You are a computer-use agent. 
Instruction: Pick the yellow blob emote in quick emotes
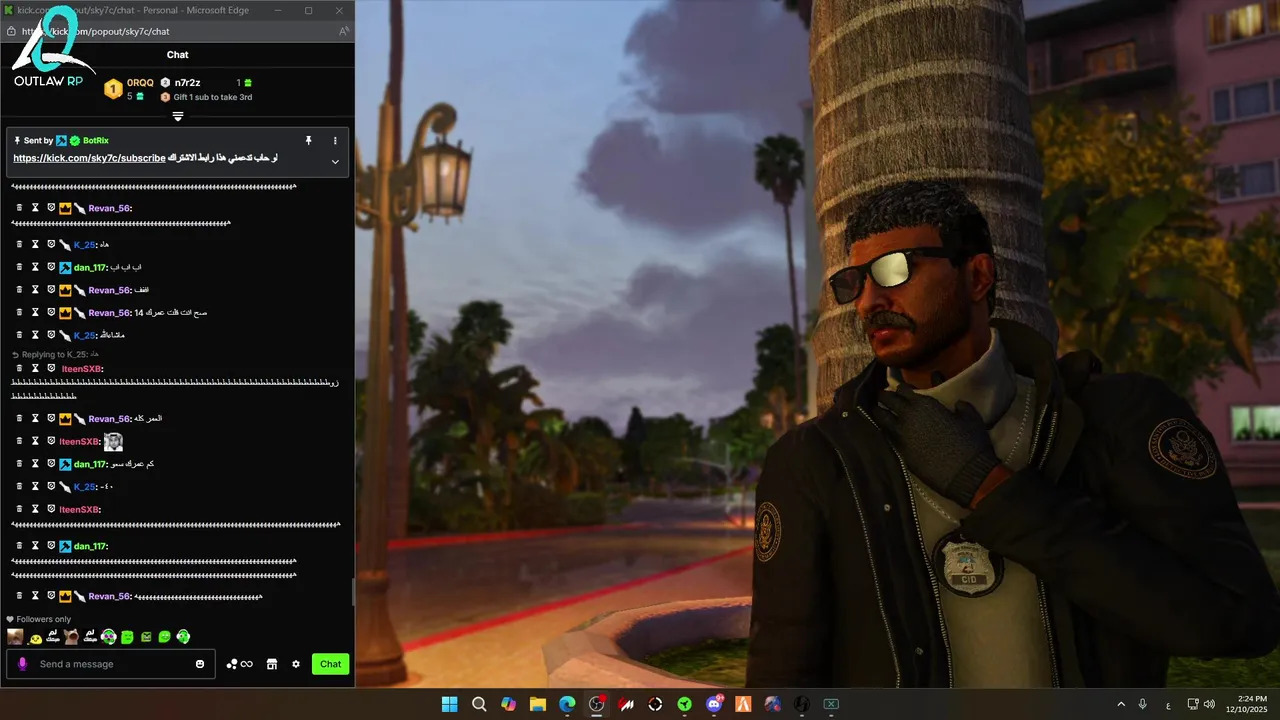pos(36,637)
